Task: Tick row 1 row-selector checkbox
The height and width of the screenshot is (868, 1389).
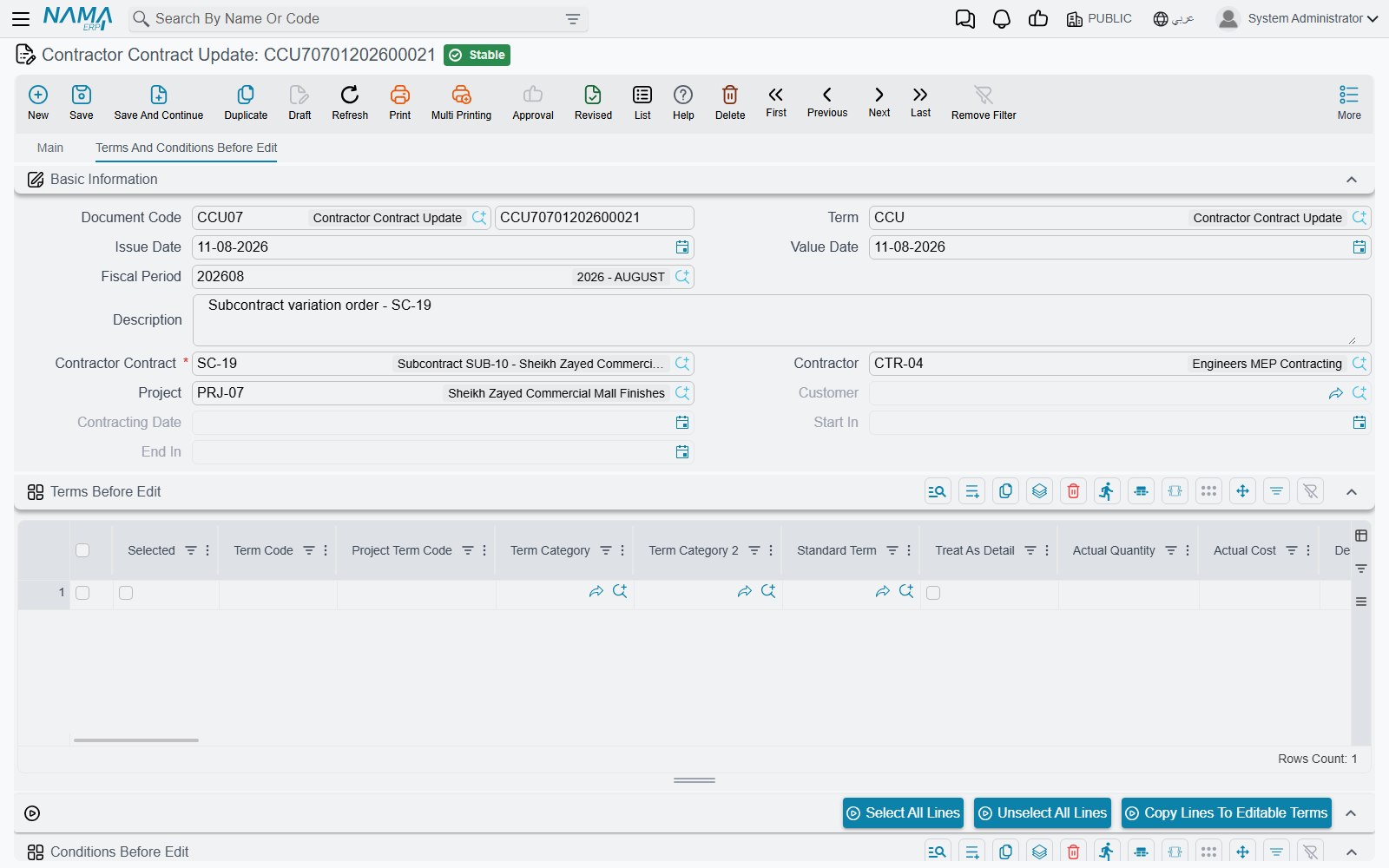Action: click(82, 593)
